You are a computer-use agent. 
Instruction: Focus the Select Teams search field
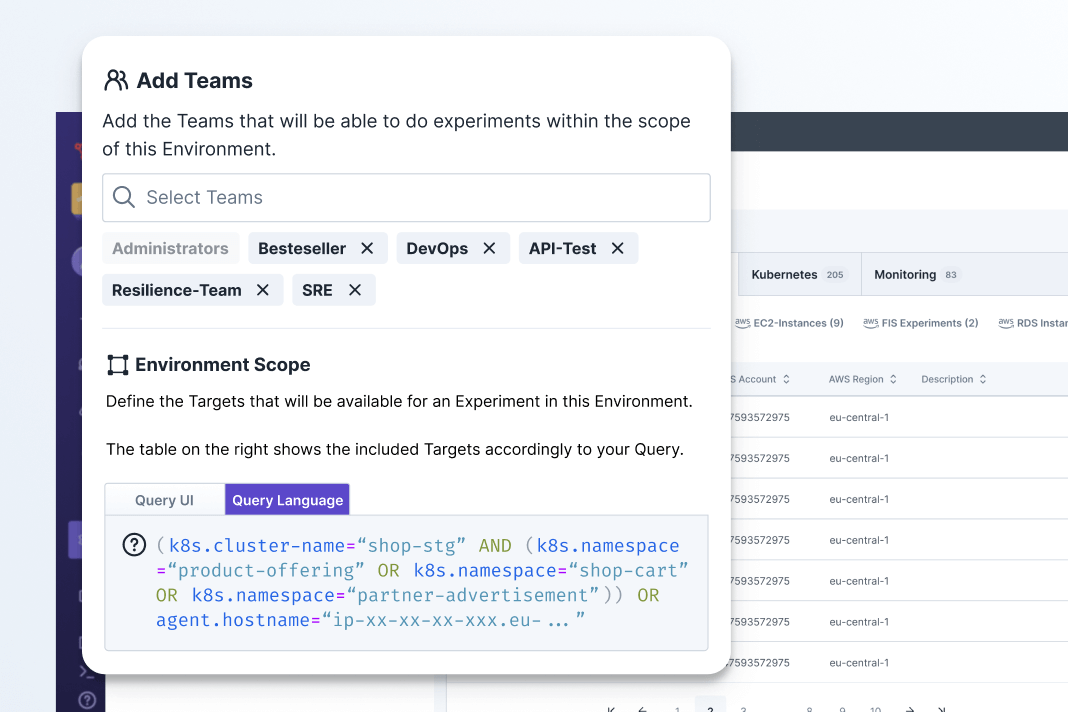pos(407,198)
